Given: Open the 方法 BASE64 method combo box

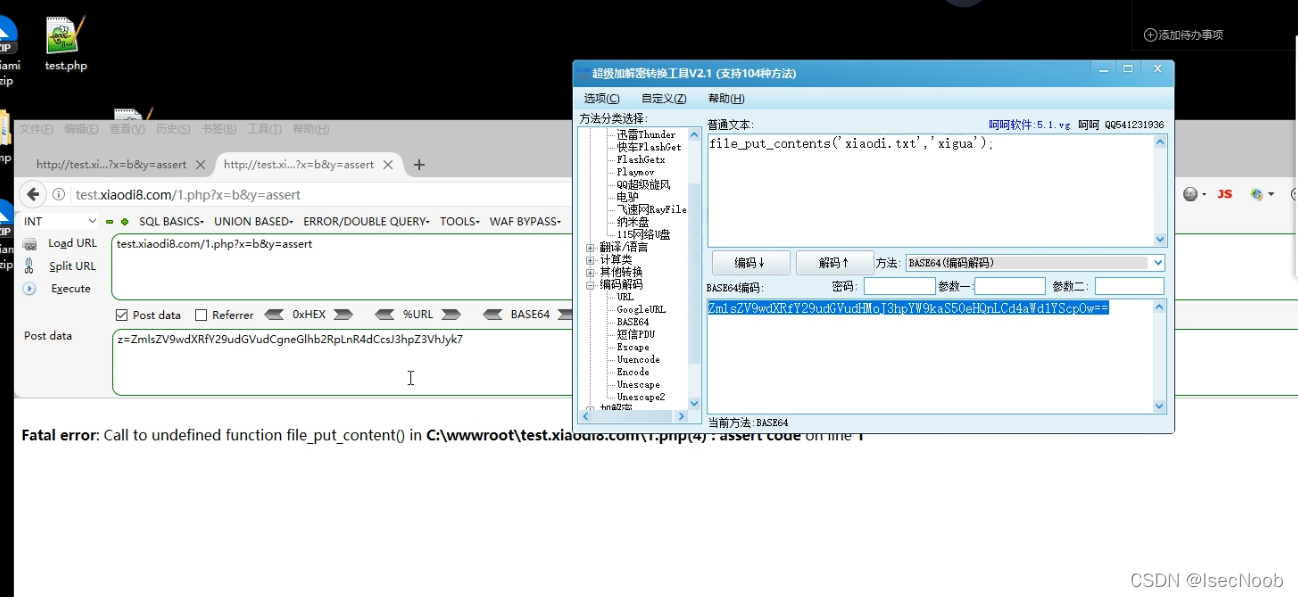Looking at the screenshot, I should coord(1035,263).
